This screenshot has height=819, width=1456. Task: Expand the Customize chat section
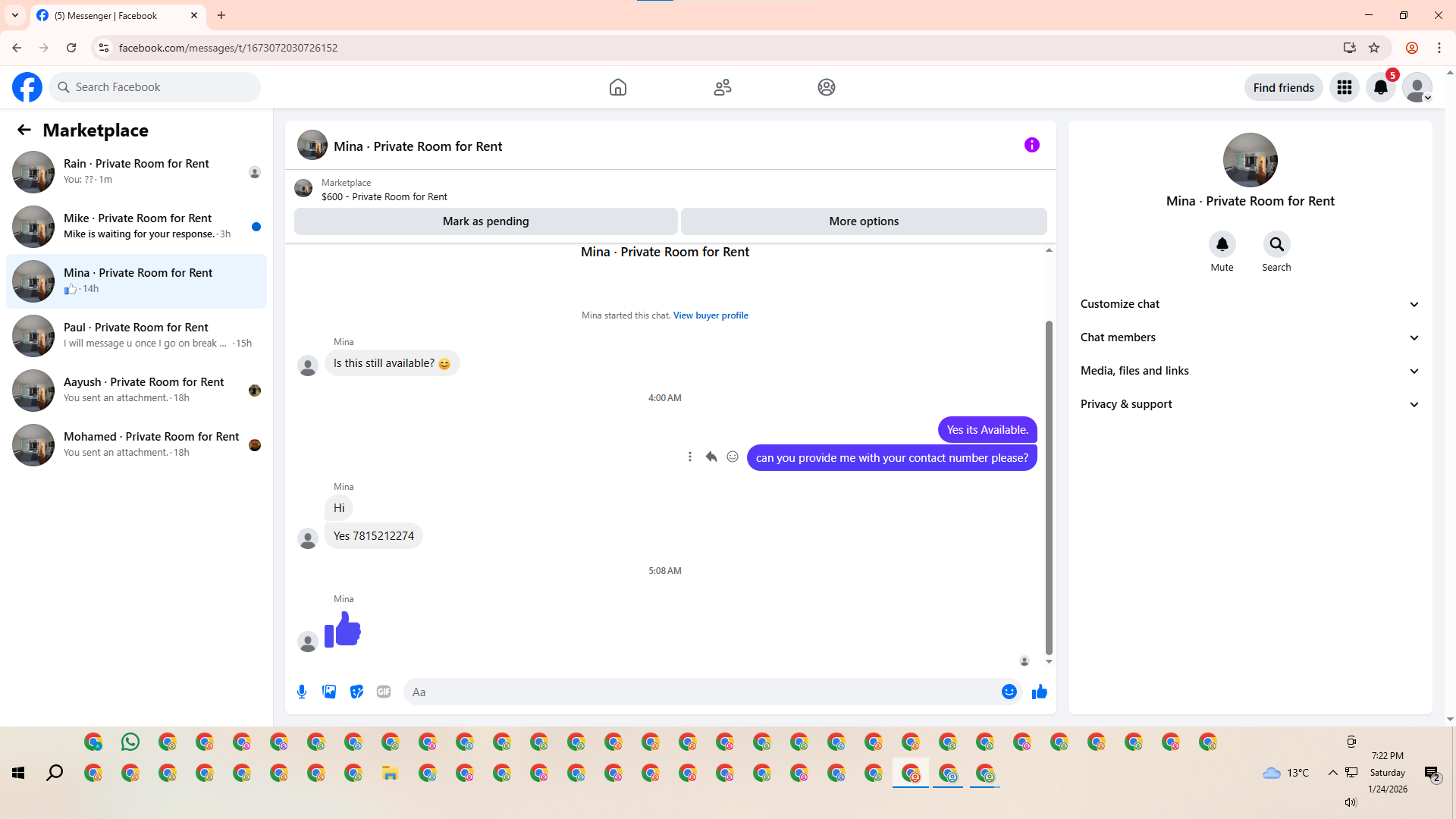[x=1250, y=304]
